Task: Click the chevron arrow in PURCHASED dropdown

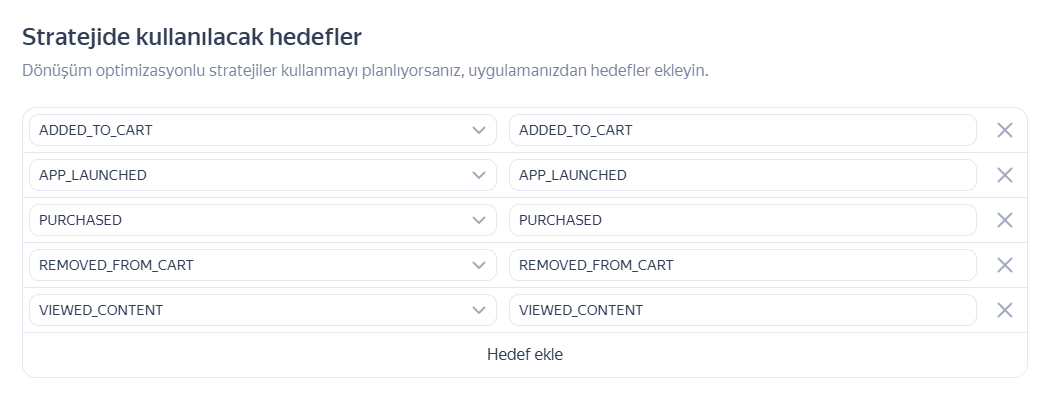Action: (x=479, y=220)
